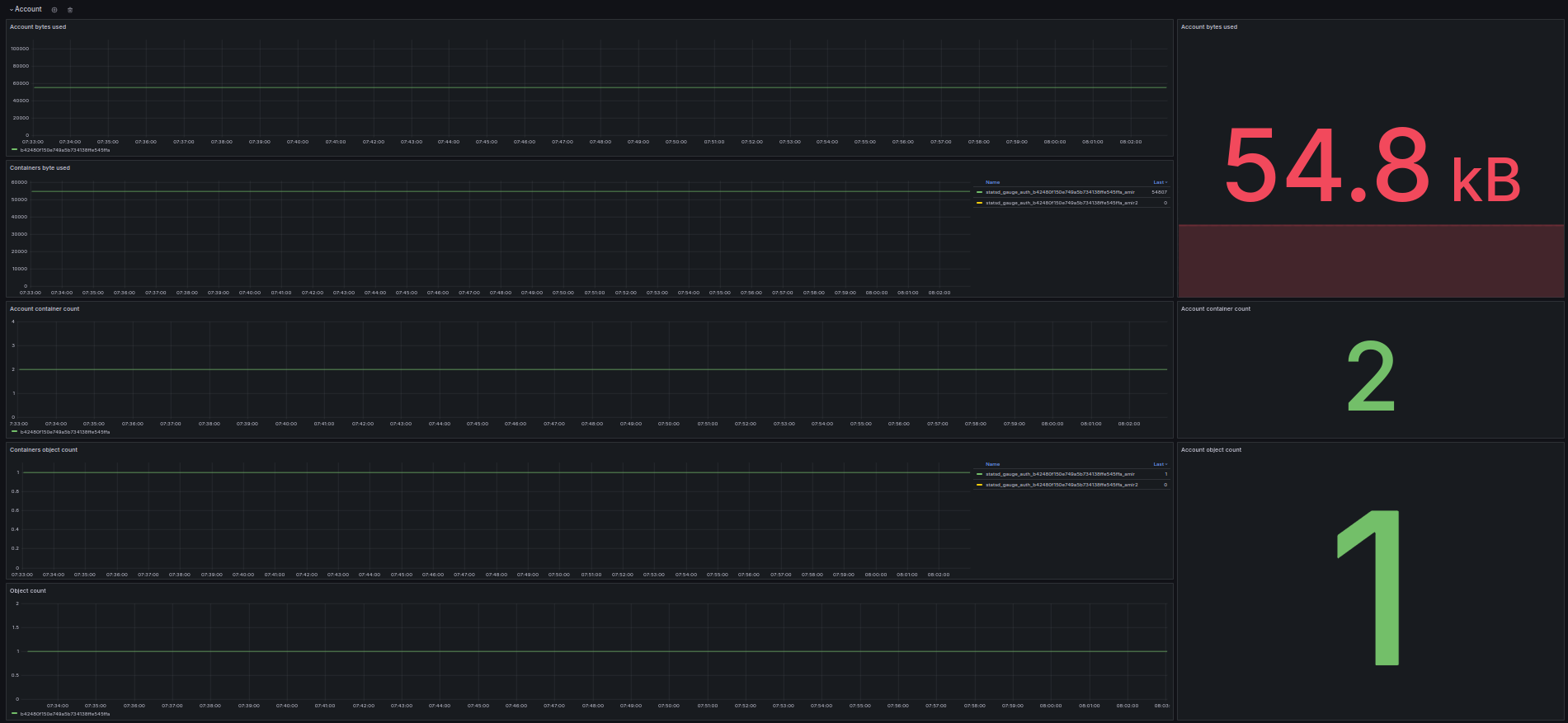The image size is (1568, 723).
Task: Toggle the amir series in Containers byte used legend
Action: pyautogui.click(x=1060, y=192)
